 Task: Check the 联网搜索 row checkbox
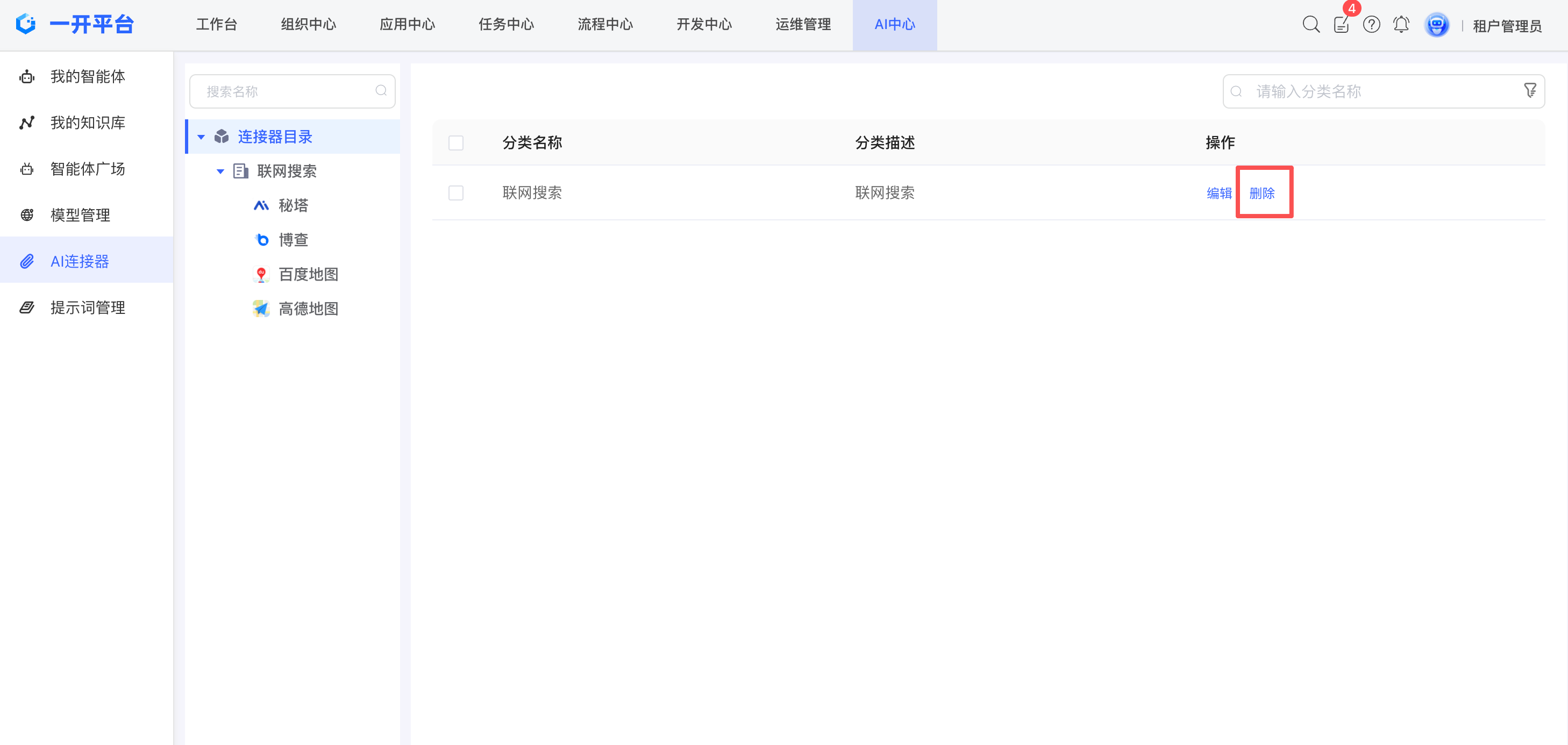point(455,193)
